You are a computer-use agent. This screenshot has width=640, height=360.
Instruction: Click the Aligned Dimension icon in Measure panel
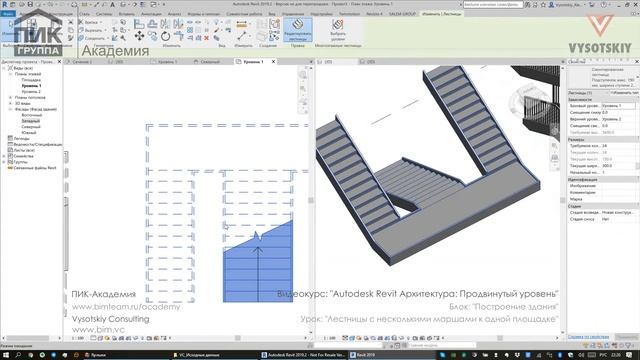(x=242, y=37)
